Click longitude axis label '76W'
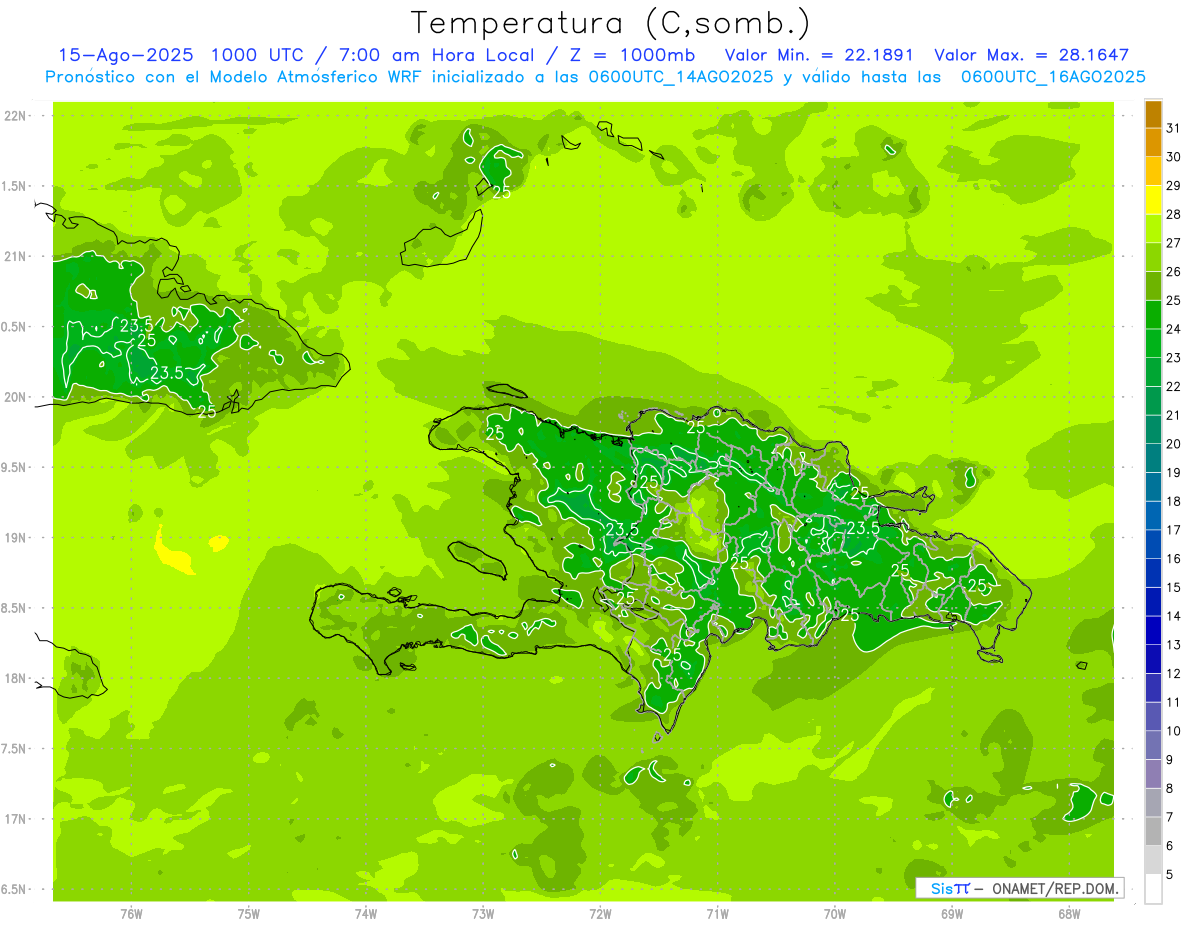 coord(131,914)
